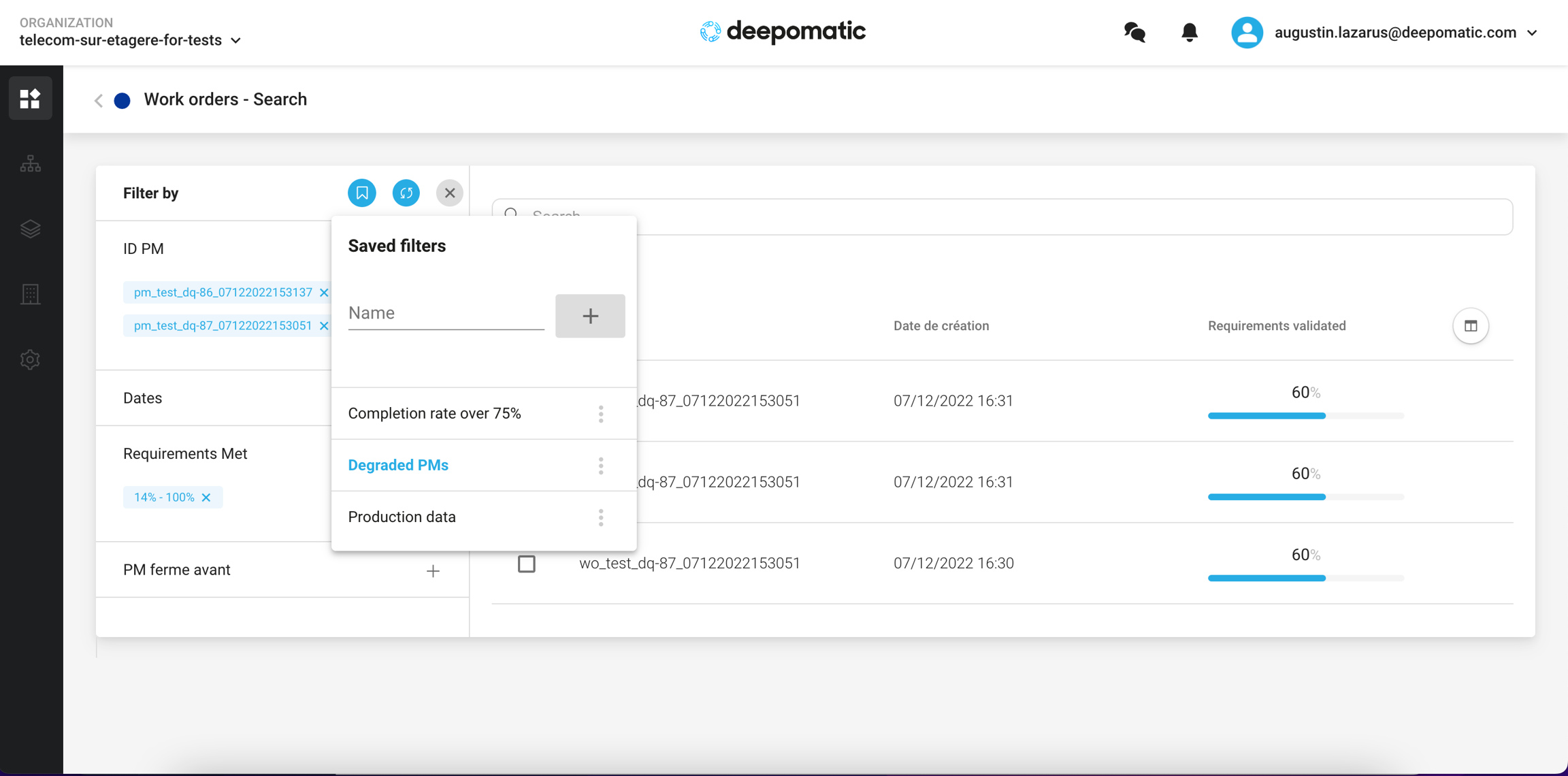Remove the 14% - 100% filter chip
The width and height of the screenshot is (1568, 776).
click(x=206, y=498)
